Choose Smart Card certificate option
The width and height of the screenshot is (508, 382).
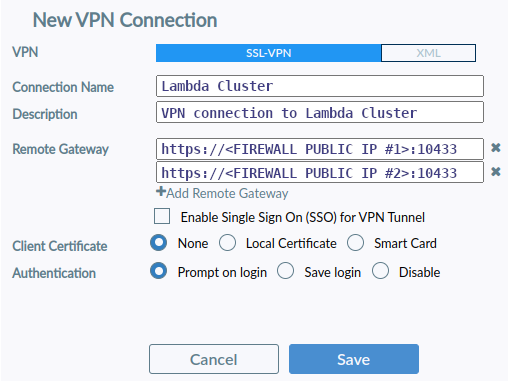tap(355, 243)
